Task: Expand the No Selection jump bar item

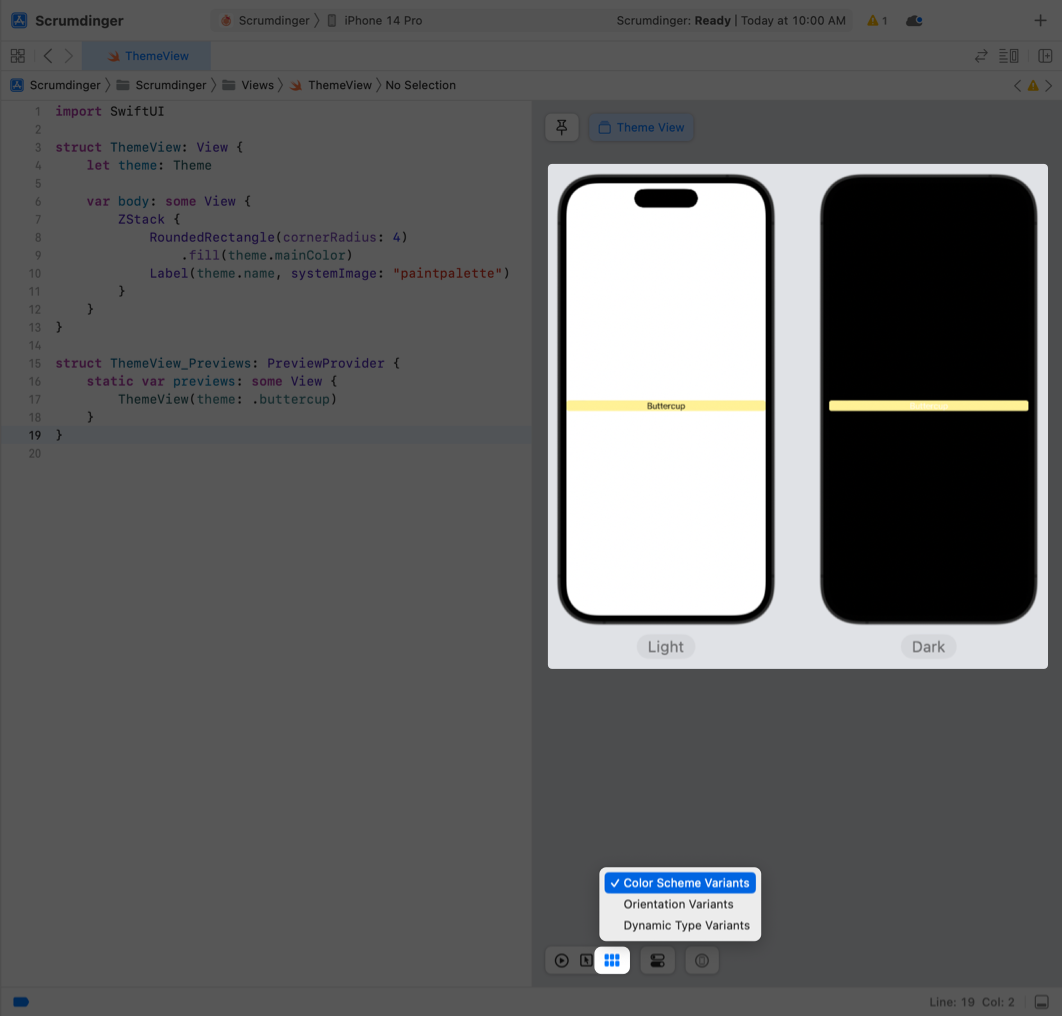Action: (x=420, y=85)
